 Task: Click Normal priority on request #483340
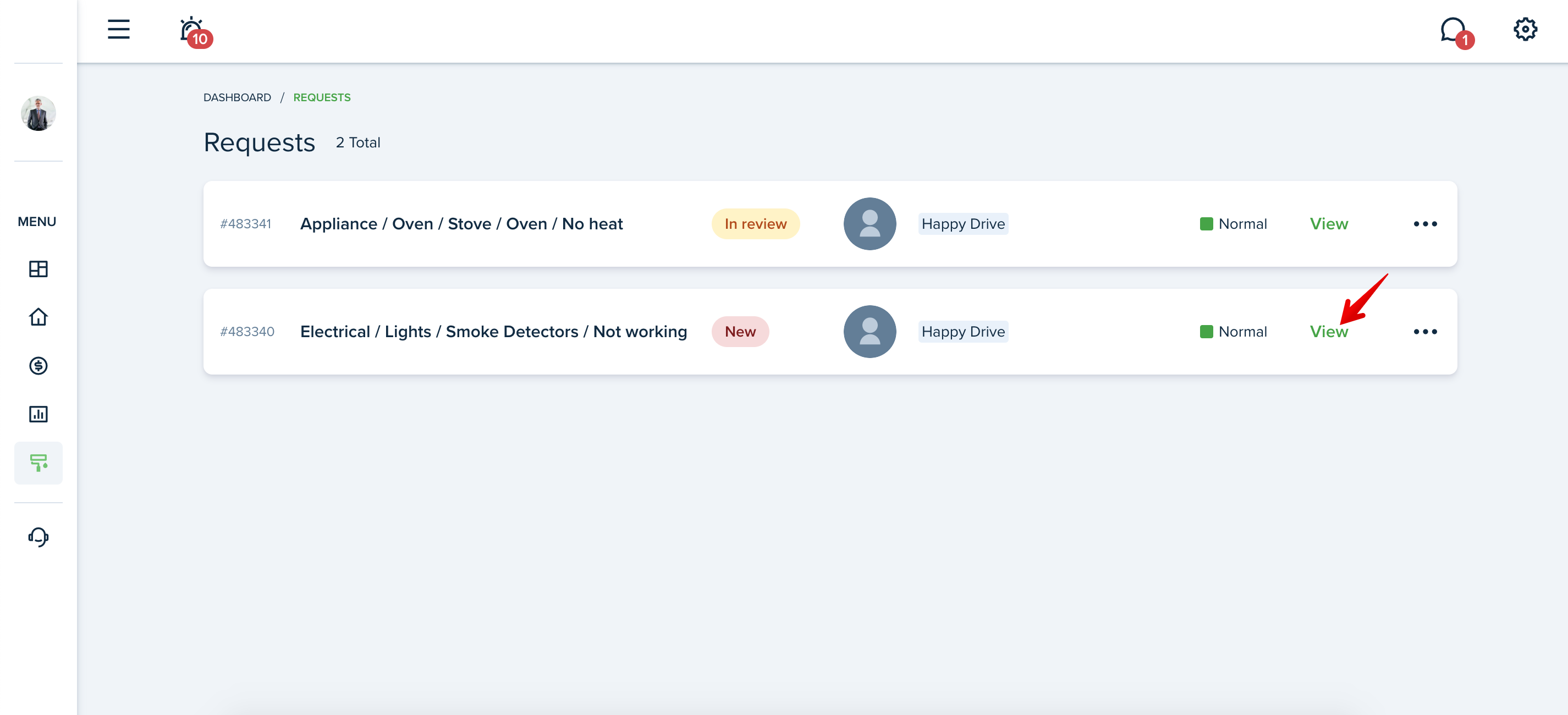1233,332
